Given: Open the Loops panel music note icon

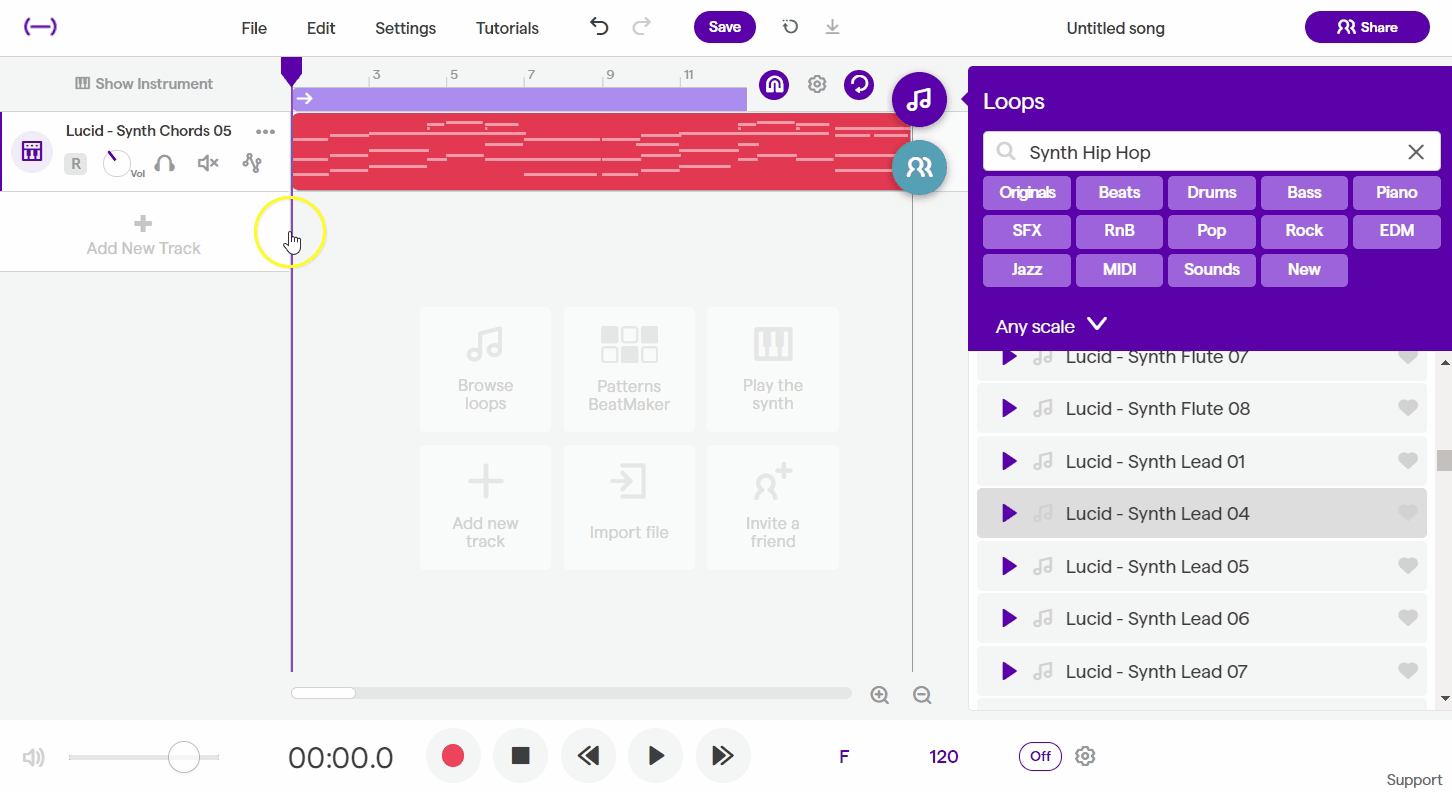Looking at the screenshot, I should coord(918,99).
